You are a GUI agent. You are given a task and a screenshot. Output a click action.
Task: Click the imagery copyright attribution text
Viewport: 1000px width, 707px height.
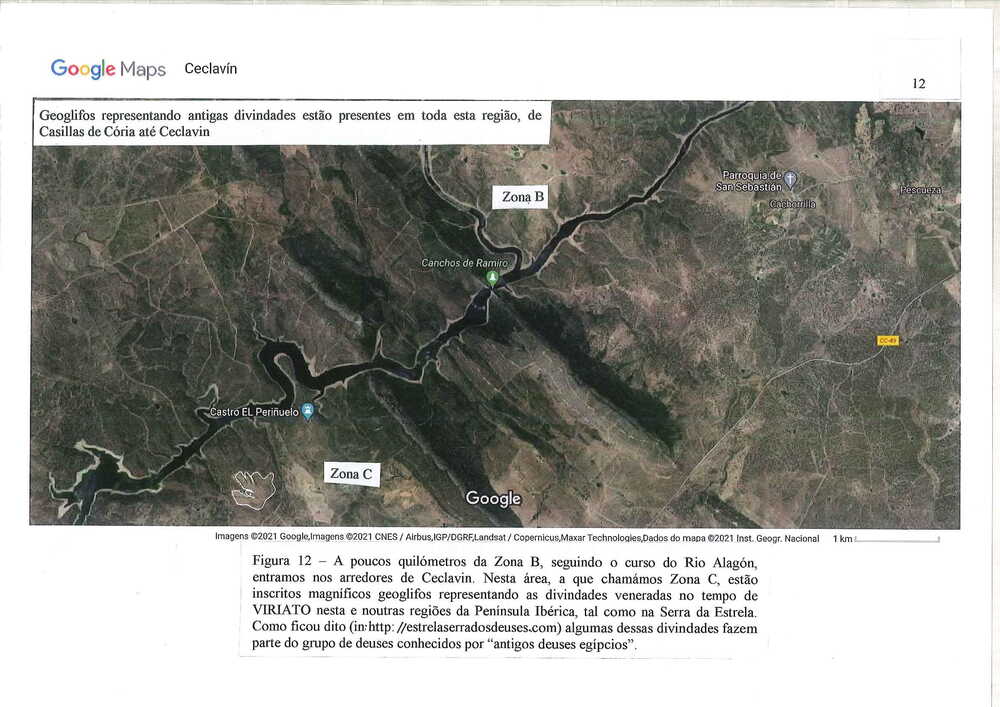click(517, 538)
